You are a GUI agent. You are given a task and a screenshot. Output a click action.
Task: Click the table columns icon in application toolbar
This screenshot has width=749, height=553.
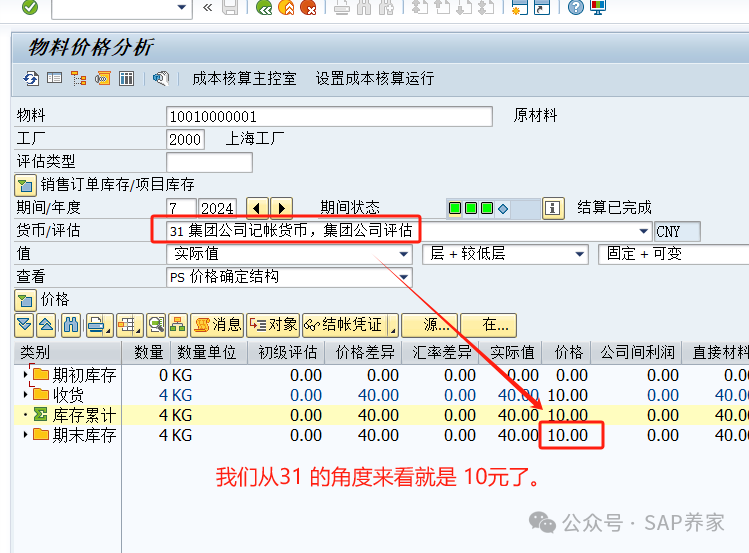click(x=126, y=78)
